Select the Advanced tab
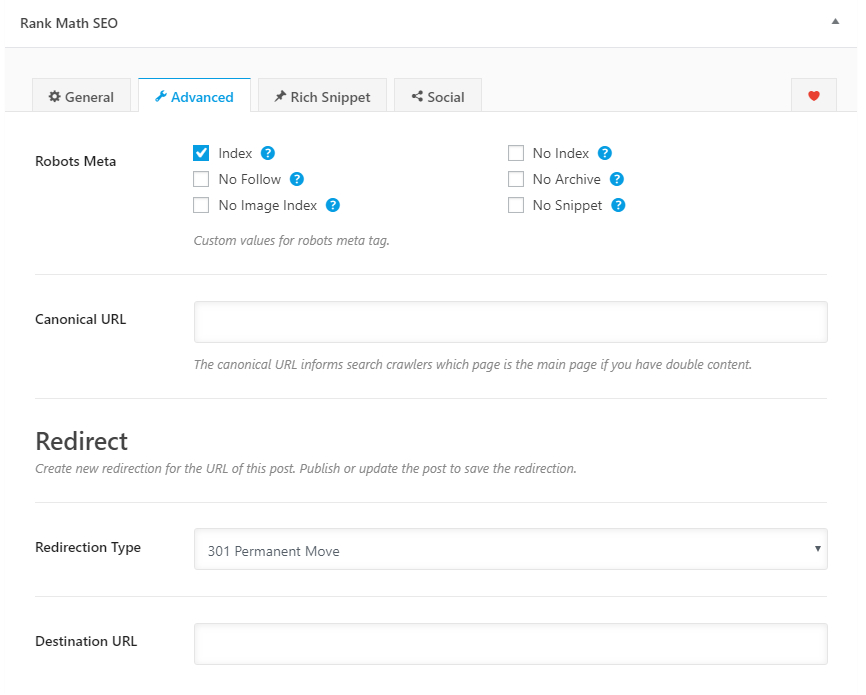This screenshot has width=866, height=695. (194, 96)
